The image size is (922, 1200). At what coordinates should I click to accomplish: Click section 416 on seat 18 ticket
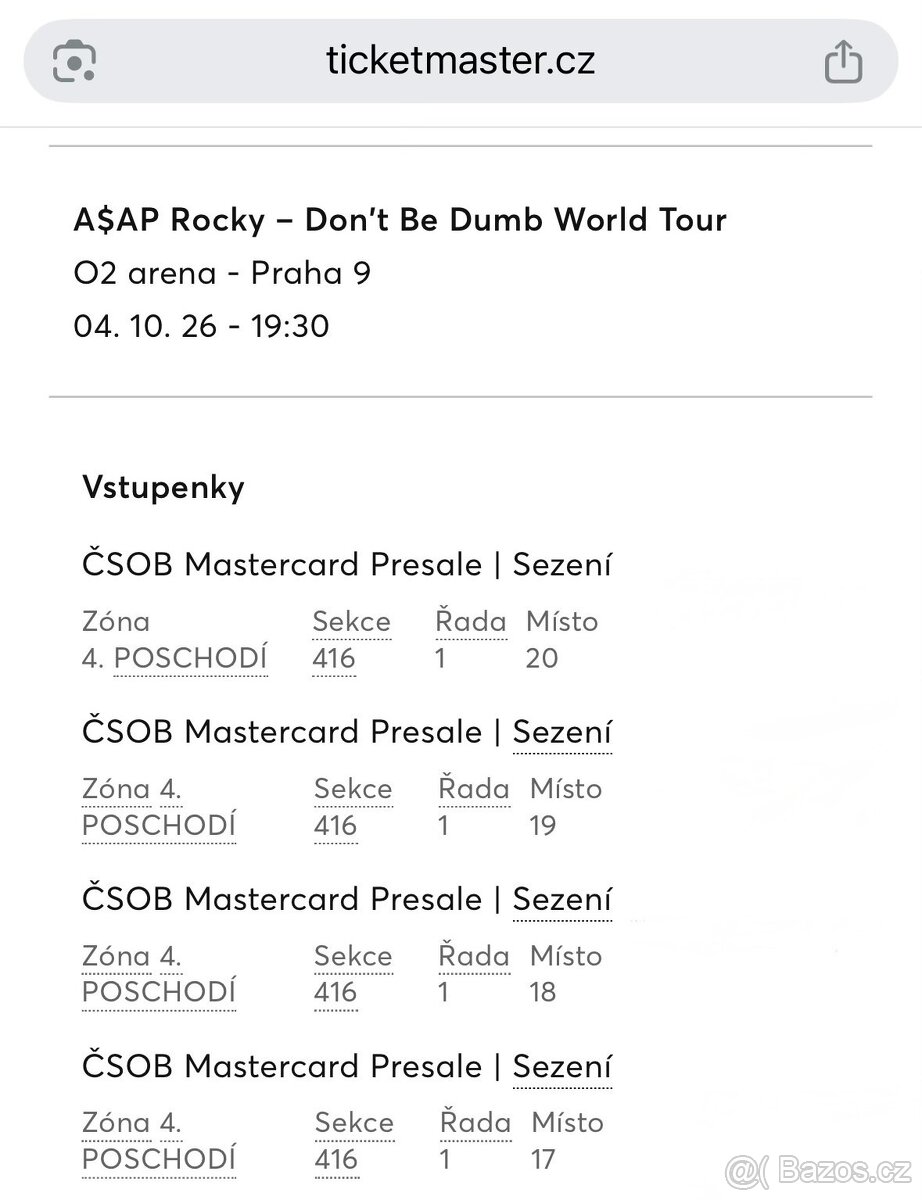(x=336, y=993)
